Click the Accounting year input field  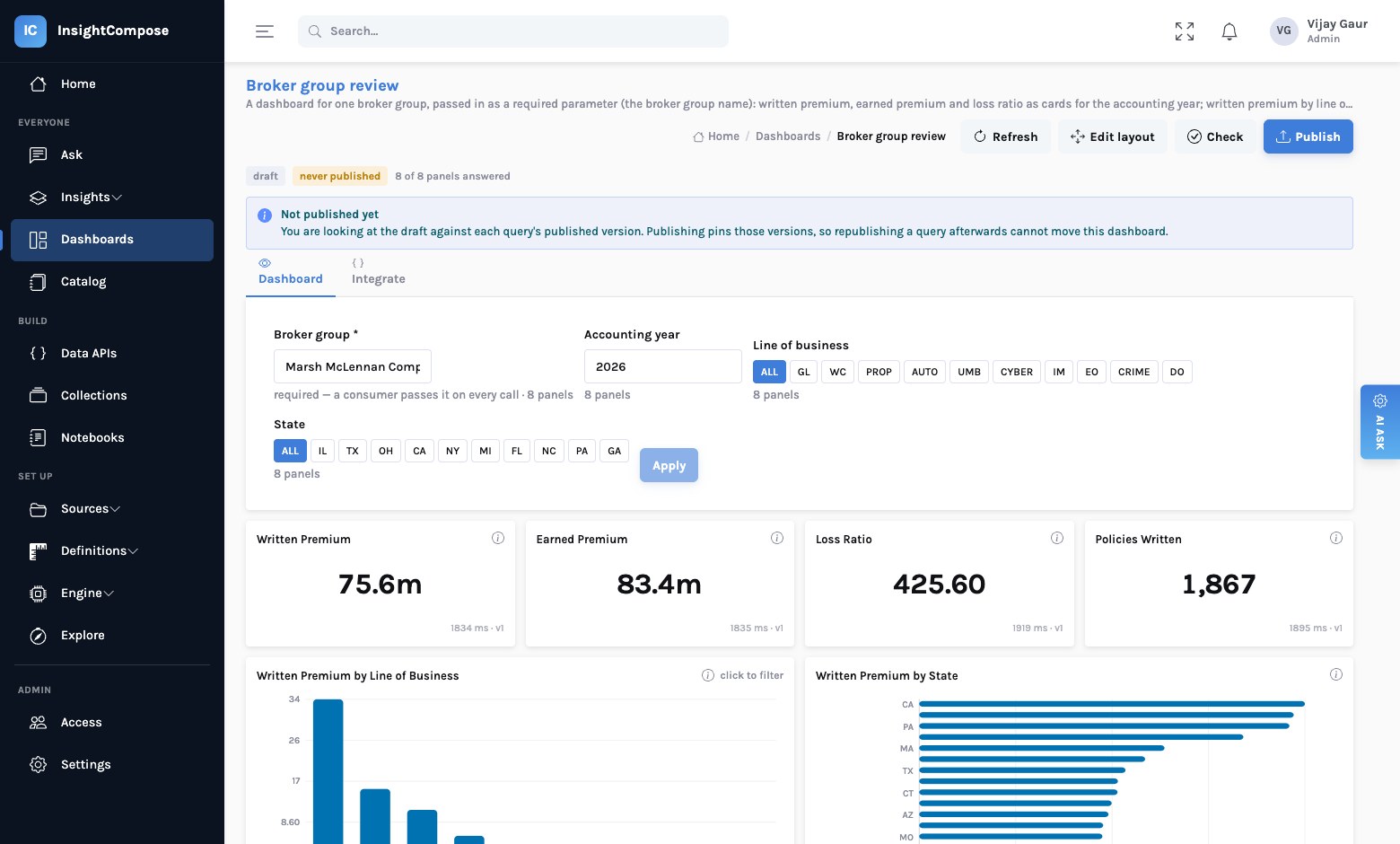tap(663, 366)
